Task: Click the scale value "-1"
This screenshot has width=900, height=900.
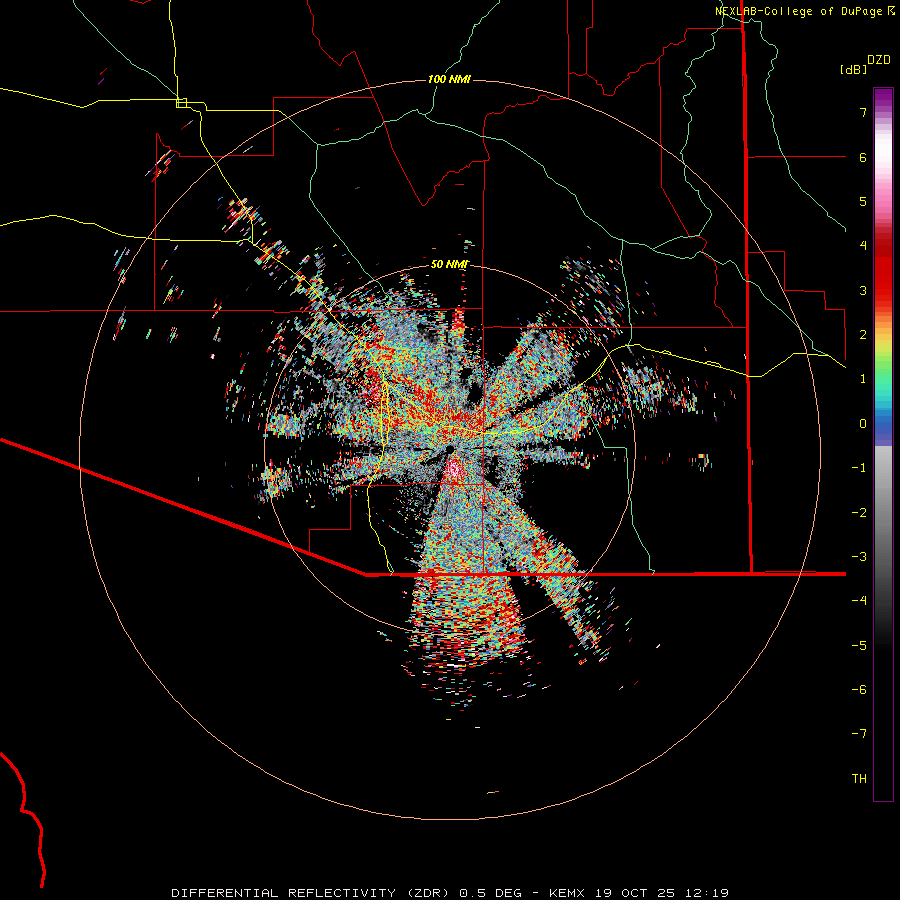Action: coord(859,468)
